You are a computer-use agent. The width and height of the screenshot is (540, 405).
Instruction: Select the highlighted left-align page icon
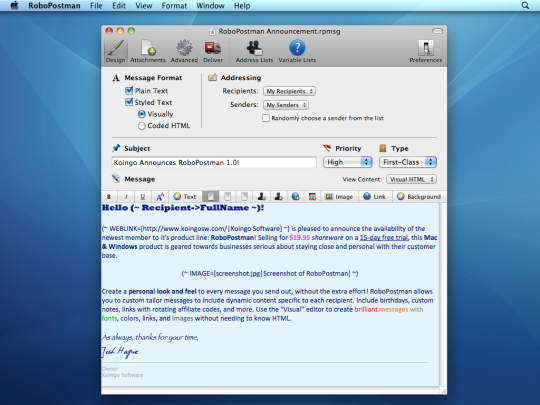pos(210,197)
